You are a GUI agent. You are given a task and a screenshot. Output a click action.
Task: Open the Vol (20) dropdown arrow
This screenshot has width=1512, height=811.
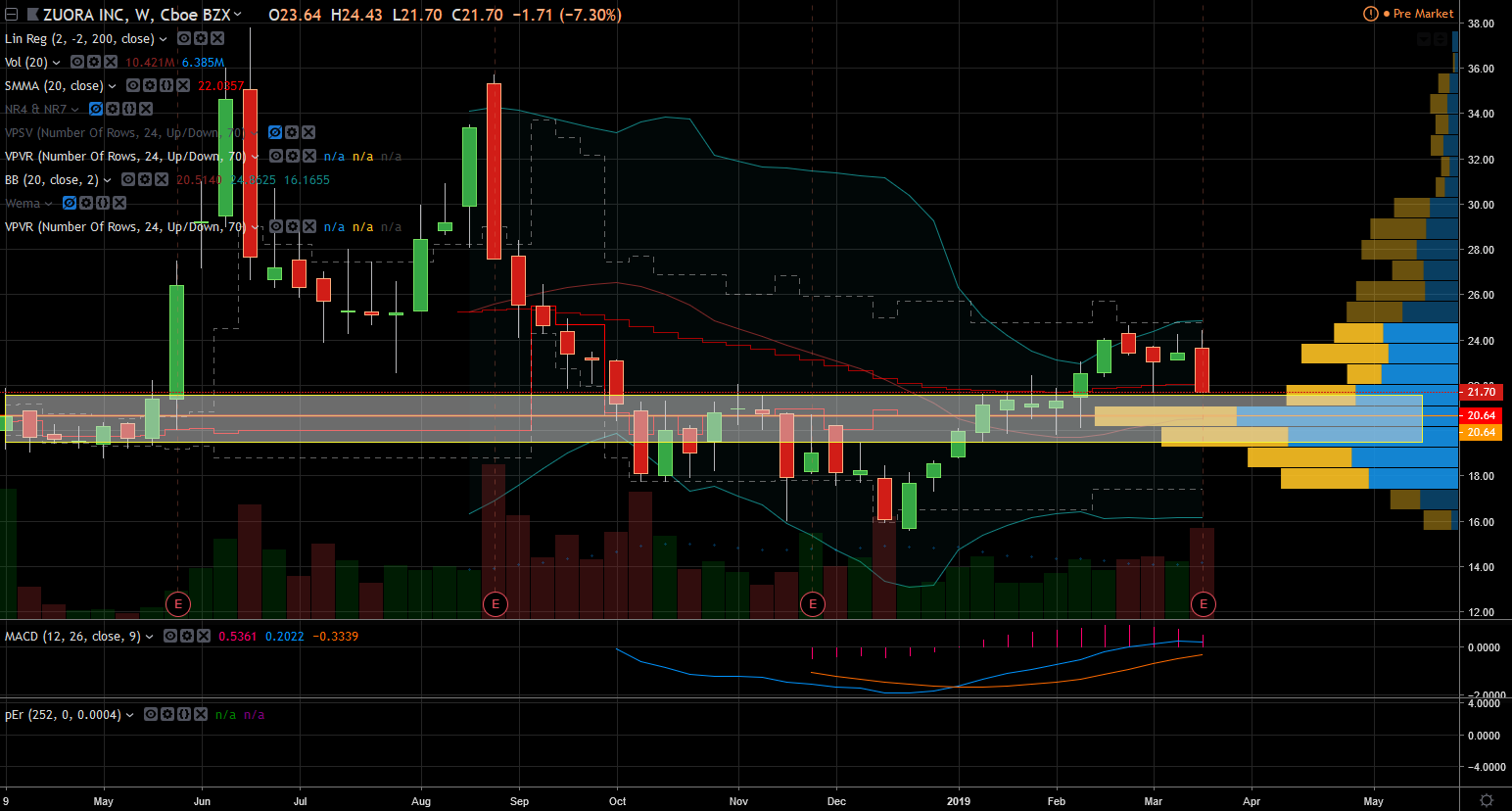coord(57,63)
